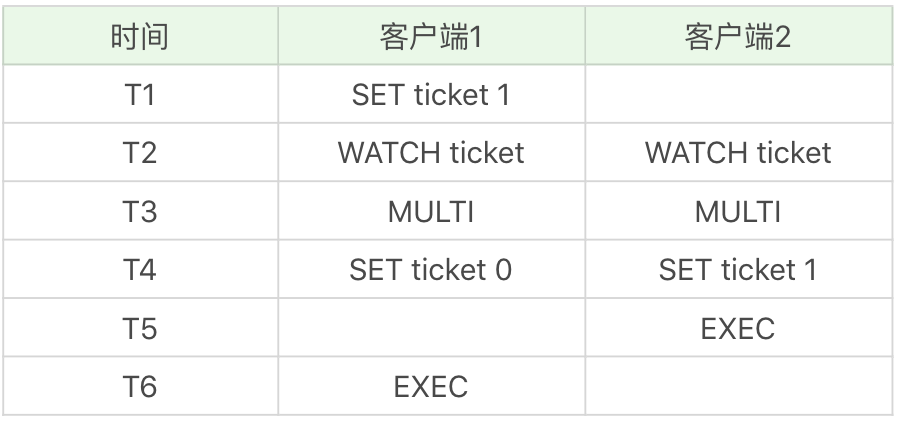Click the SET ticket 1 cell under 客户端1
Viewport: 899px width, 421px height.
coord(431,95)
